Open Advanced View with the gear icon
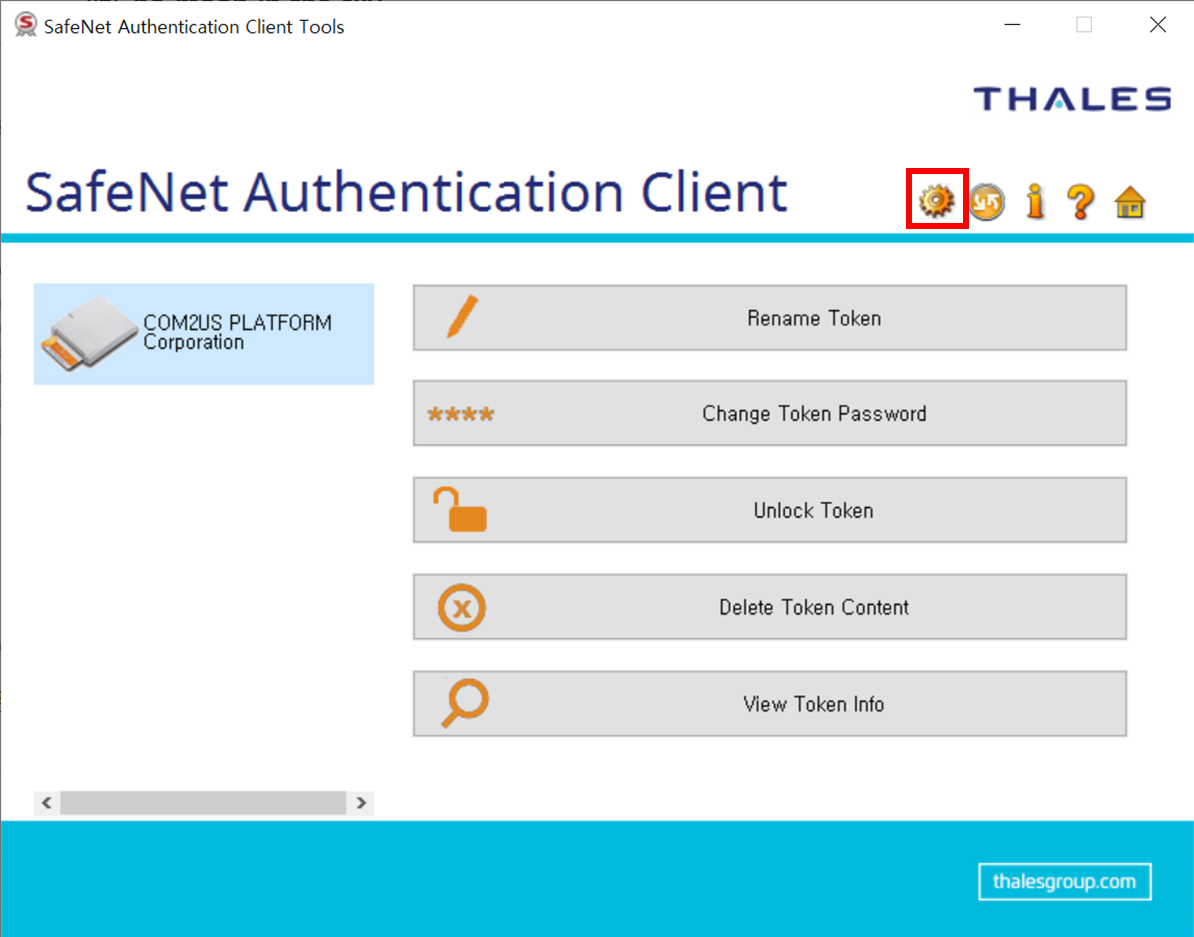Image resolution: width=1194 pixels, height=937 pixels. (x=936, y=201)
